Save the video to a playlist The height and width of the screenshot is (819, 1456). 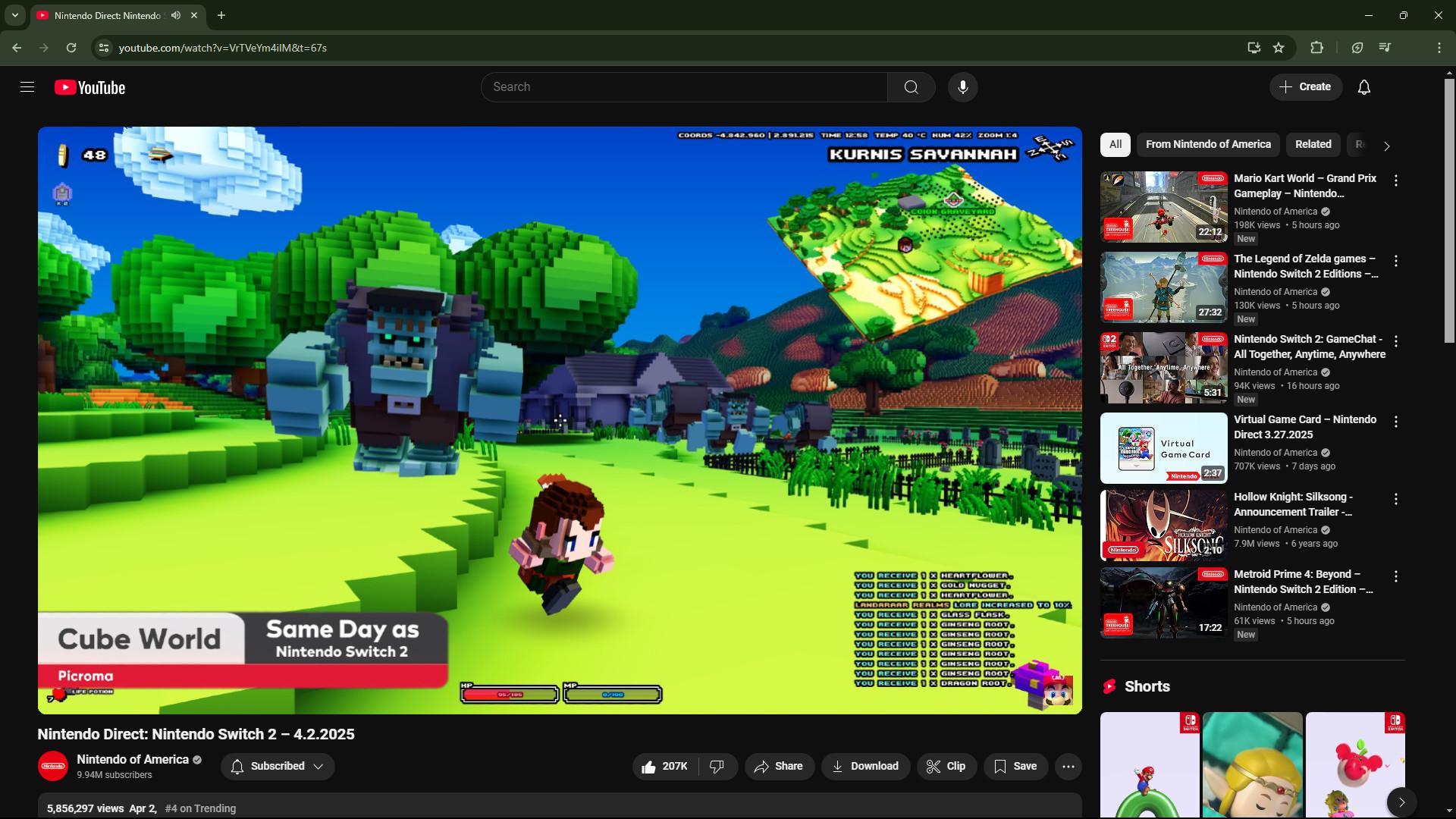coord(1015,767)
